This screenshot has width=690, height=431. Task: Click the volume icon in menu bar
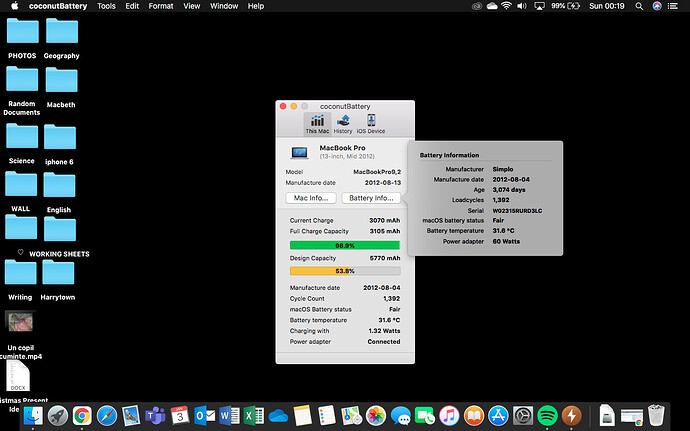tap(522, 6)
